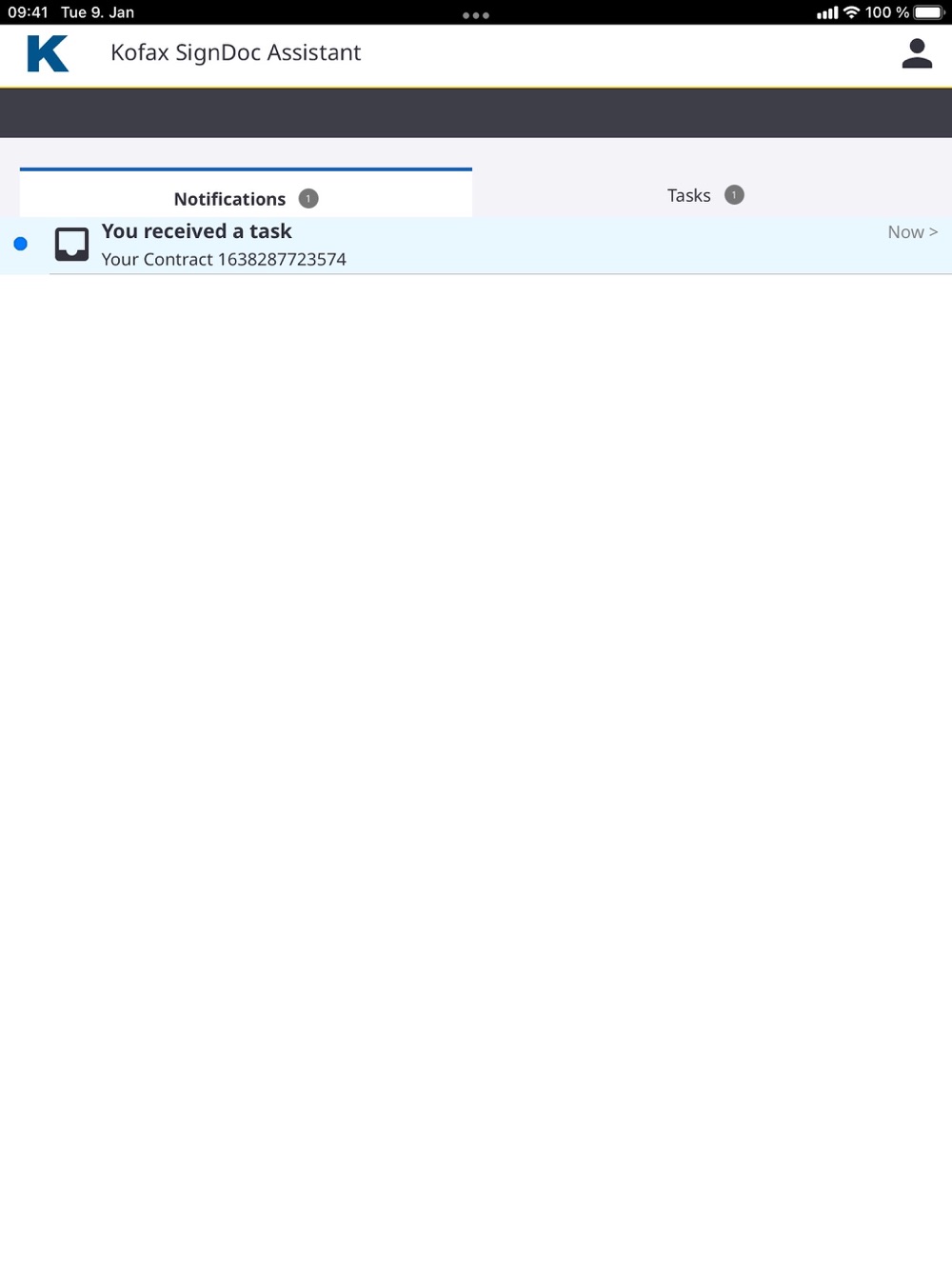
Task: Tap the blue unread dot indicator
Action: click(x=20, y=244)
